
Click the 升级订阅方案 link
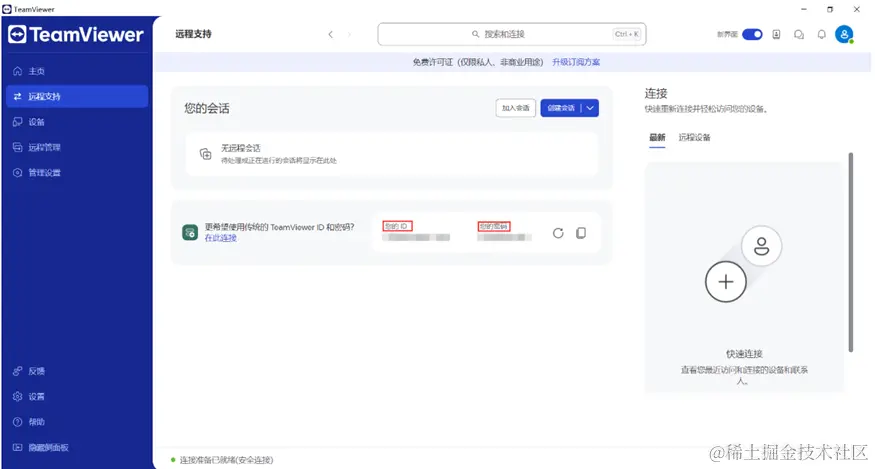point(576,62)
